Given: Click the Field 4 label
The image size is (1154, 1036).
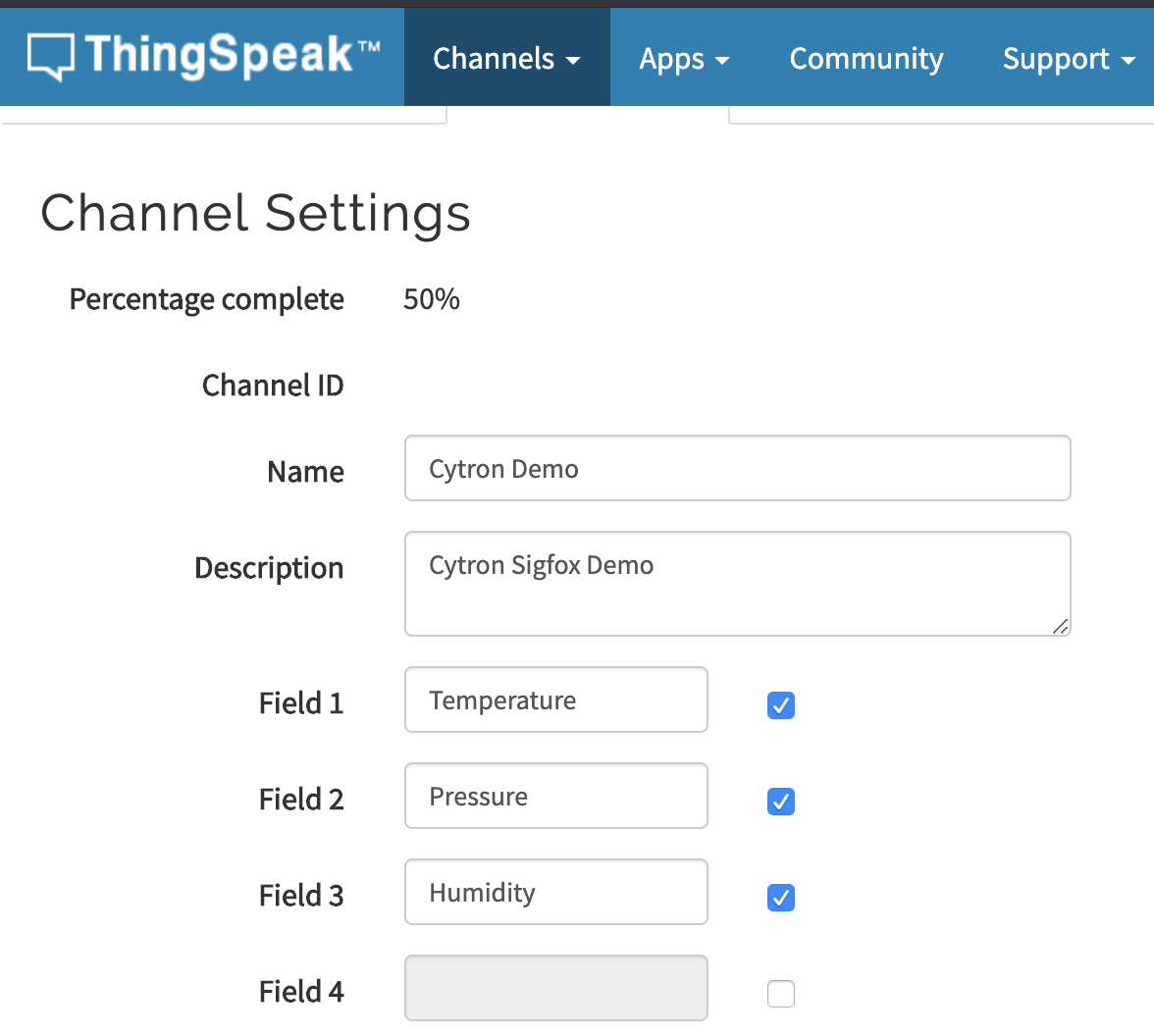Looking at the screenshot, I should coord(301,992).
